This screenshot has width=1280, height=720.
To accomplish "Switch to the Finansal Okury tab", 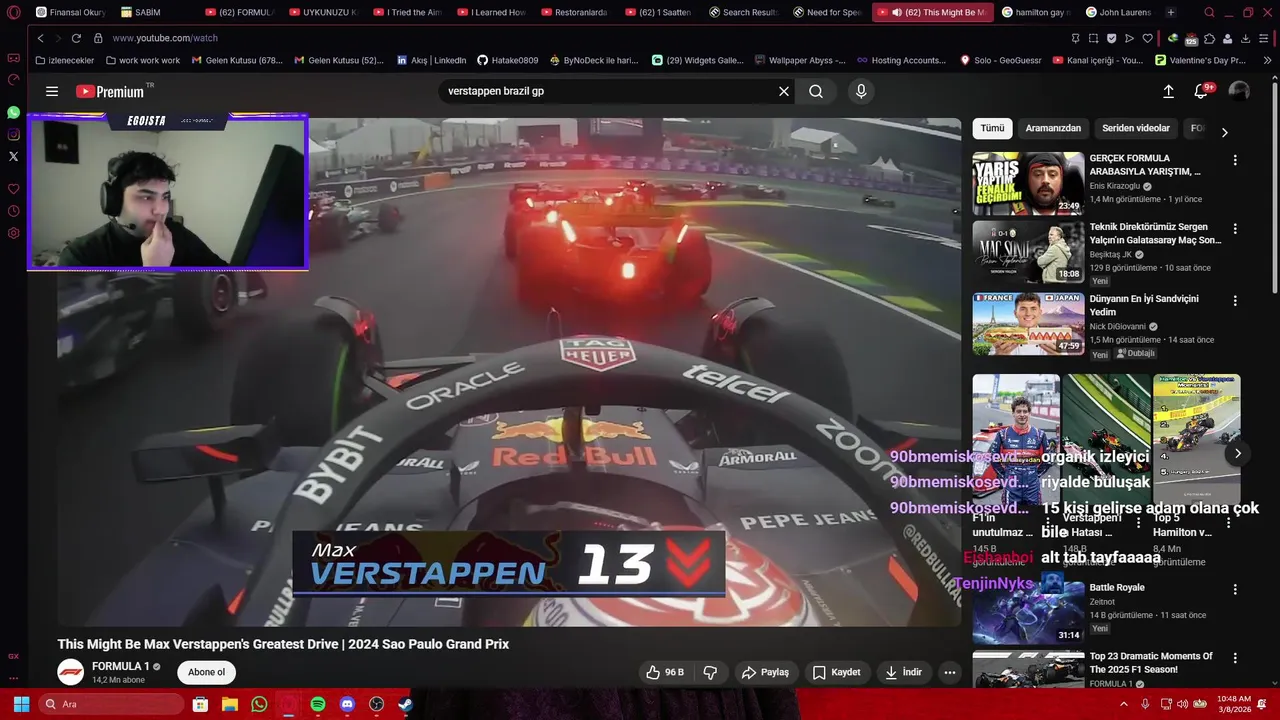I will tap(71, 12).
